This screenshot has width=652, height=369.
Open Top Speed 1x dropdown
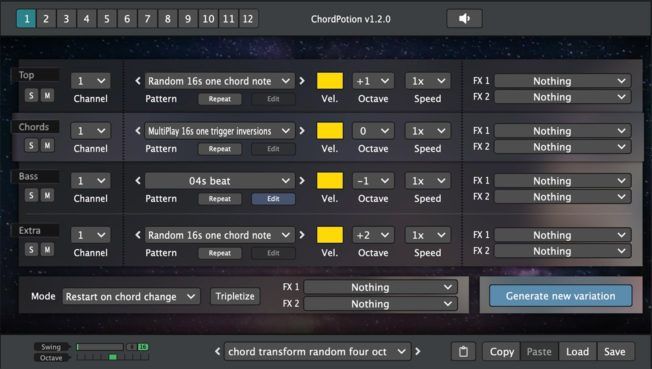coord(428,81)
